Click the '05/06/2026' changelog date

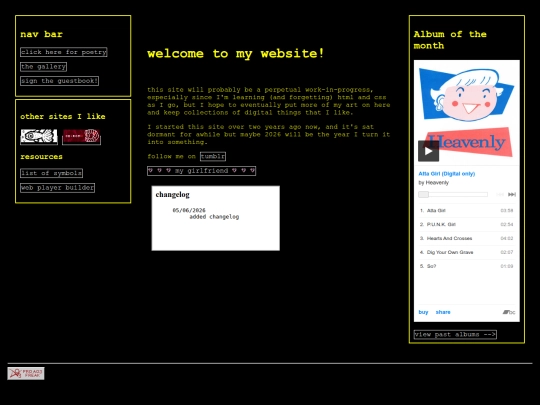(x=189, y=210)
